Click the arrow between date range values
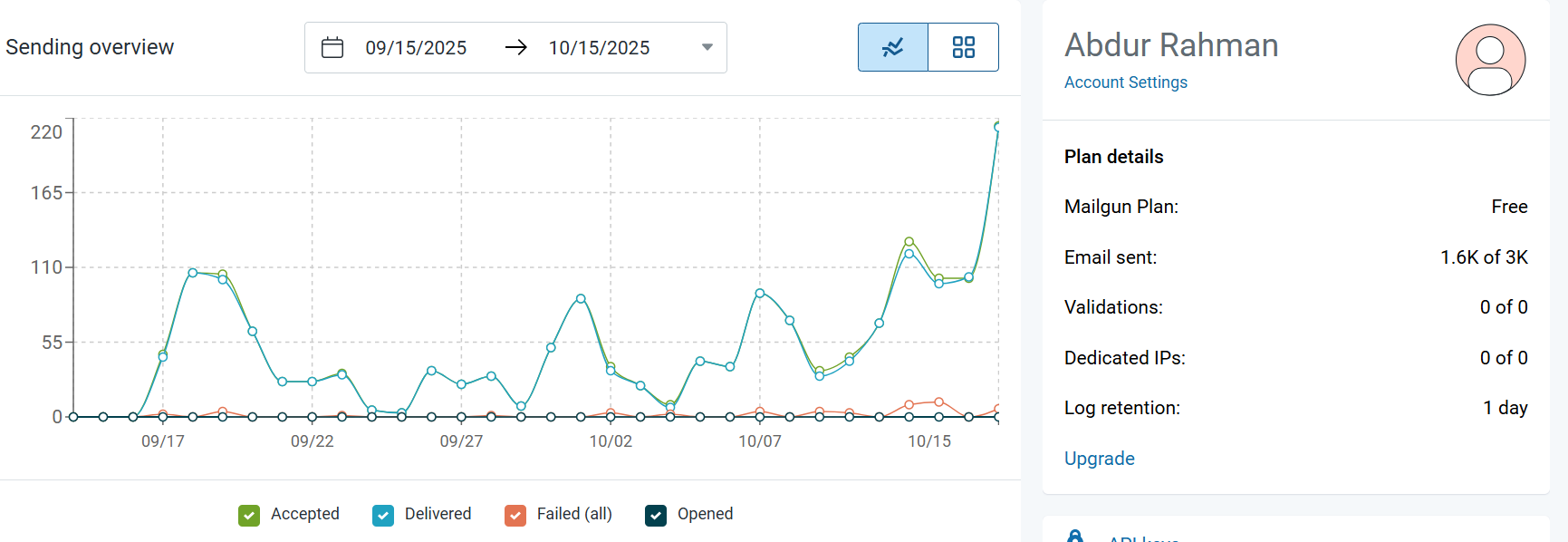This screenshot has width=1568, height=542. pos(516,48)
